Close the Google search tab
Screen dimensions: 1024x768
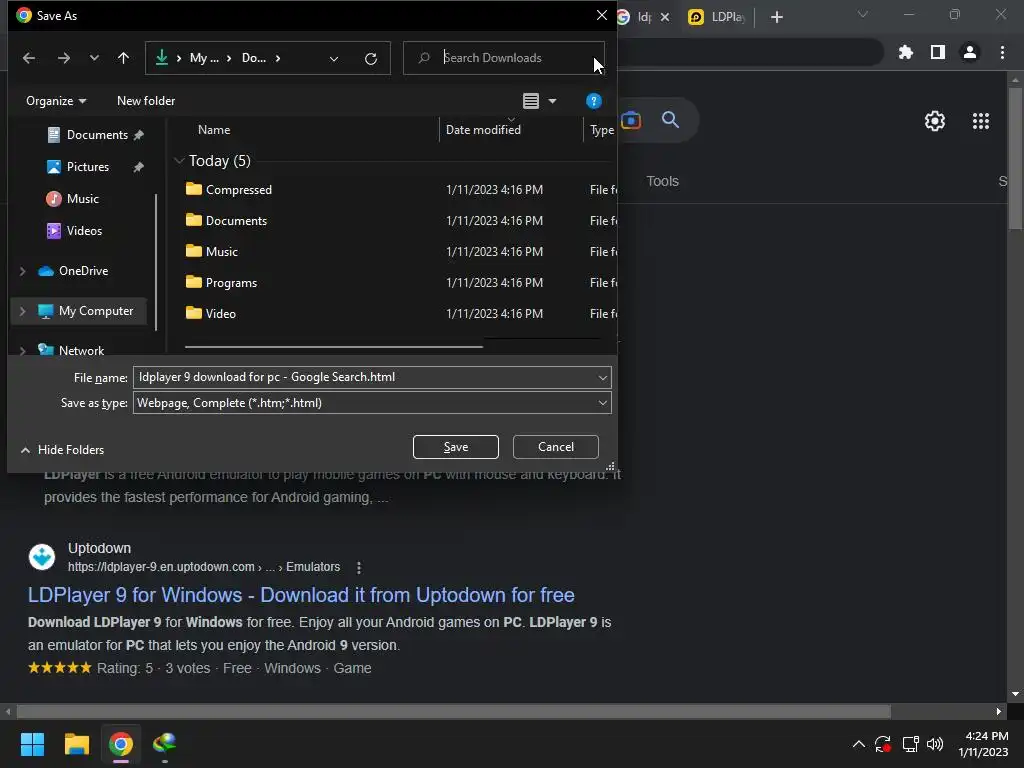pyautogui.click(x=665, y=17)
